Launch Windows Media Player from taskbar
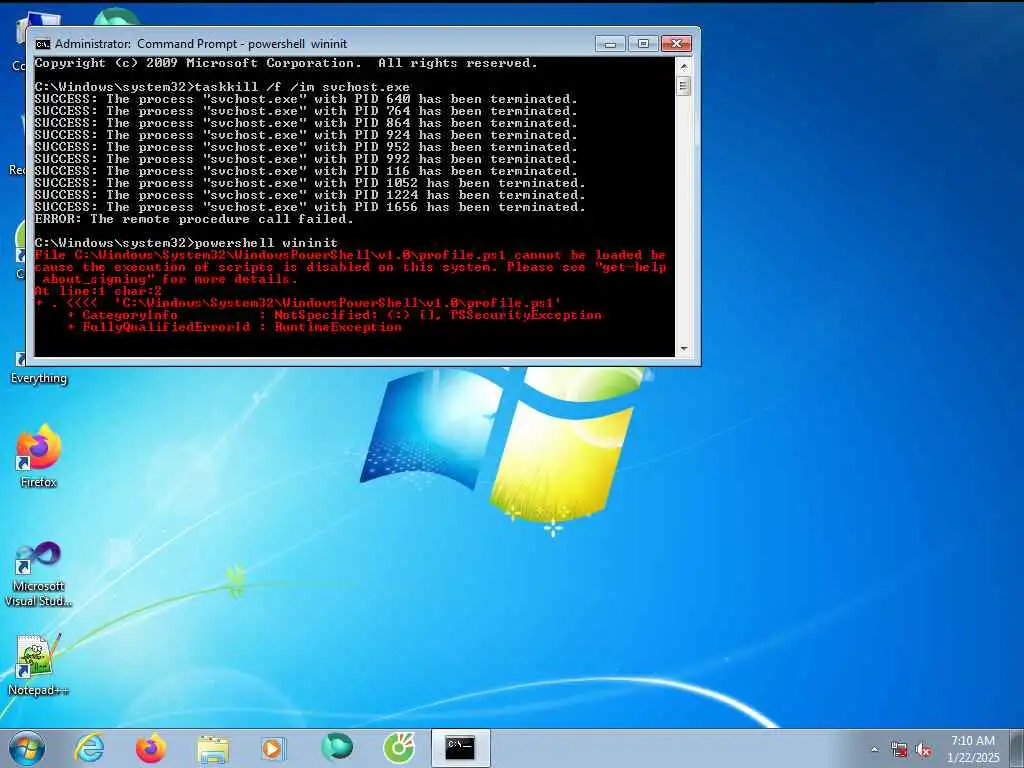This screenshot has height=768, width=1024. coord(274,748)
